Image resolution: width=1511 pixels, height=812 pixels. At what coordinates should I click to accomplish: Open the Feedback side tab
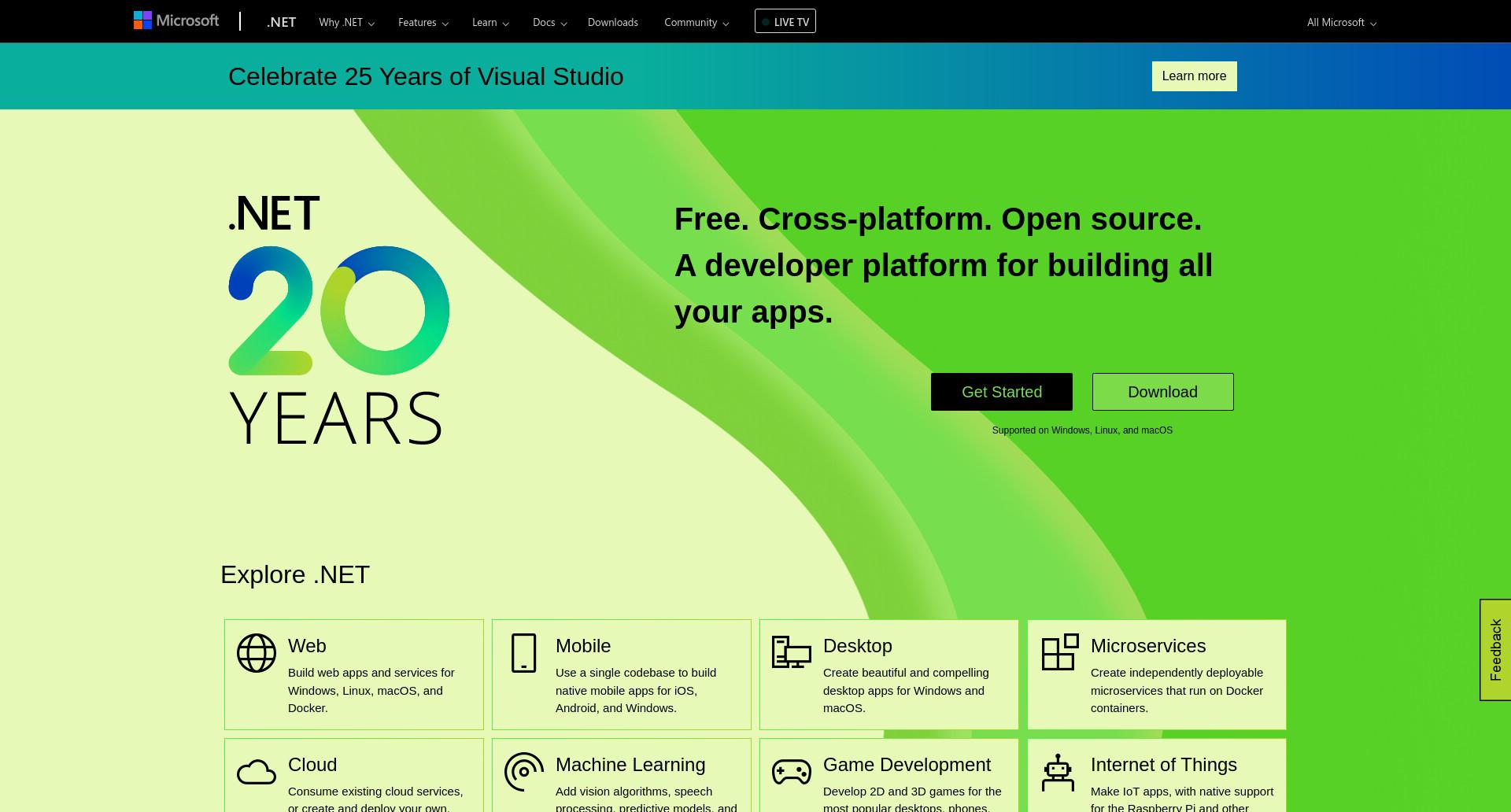1495,650
